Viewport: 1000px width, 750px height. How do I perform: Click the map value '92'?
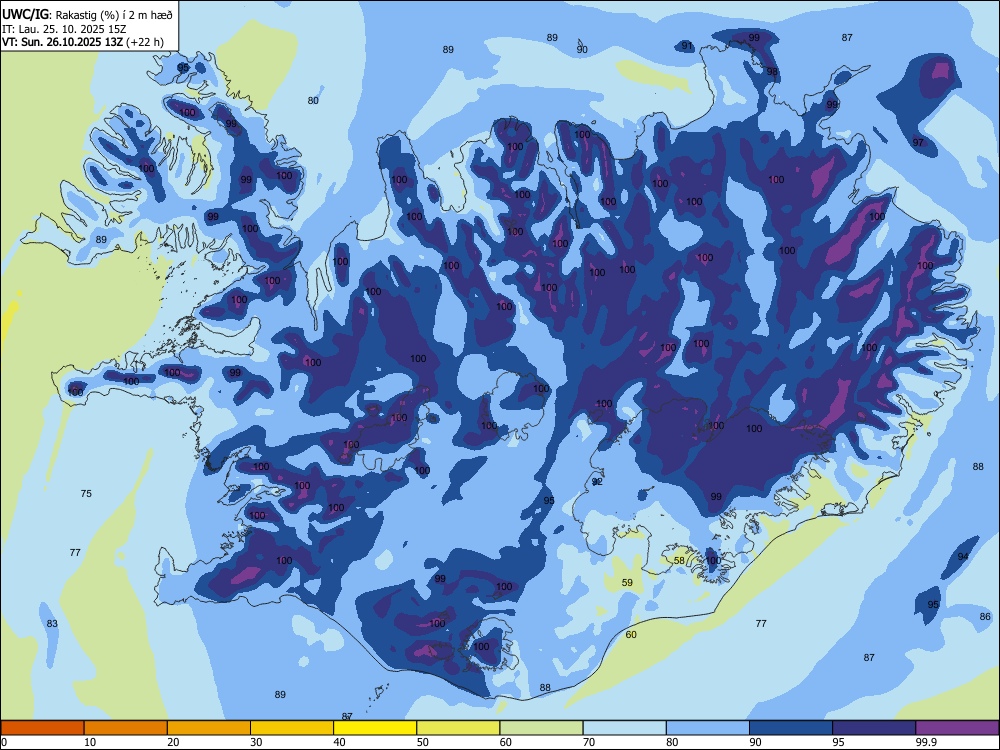click(x=597, y=482)
